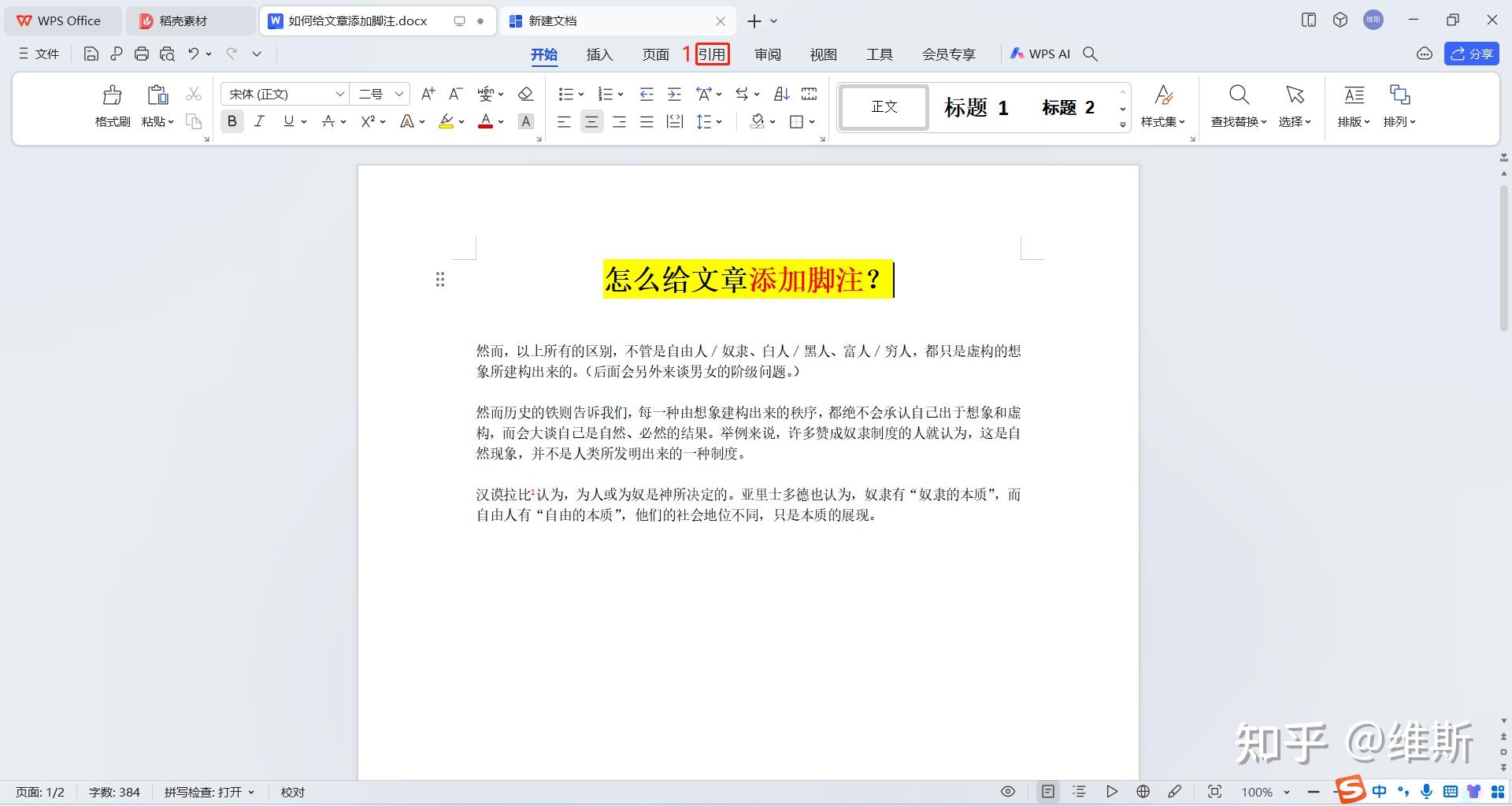Click the Save icon in quick access bar
Screen dimensions: 1512x806
tap(91, 54)
